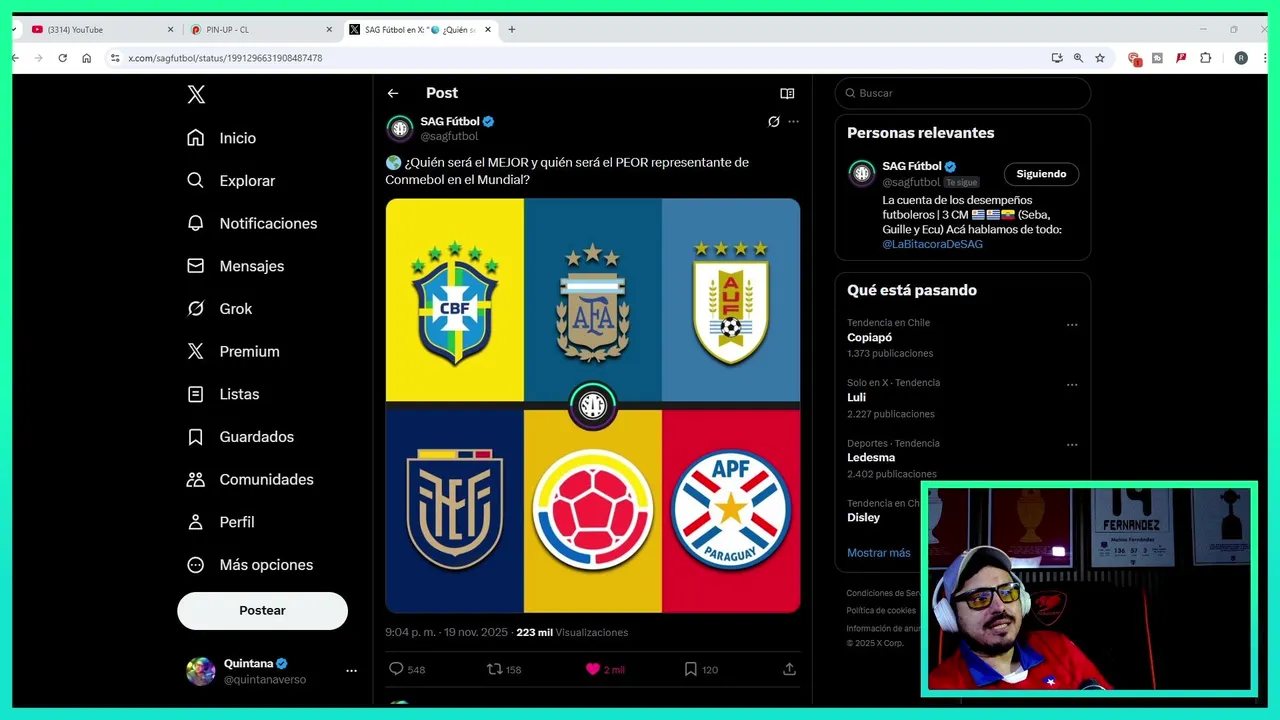Toggle the pink like heart
This screenshot has height=720, width=1280.
[592, 669]
